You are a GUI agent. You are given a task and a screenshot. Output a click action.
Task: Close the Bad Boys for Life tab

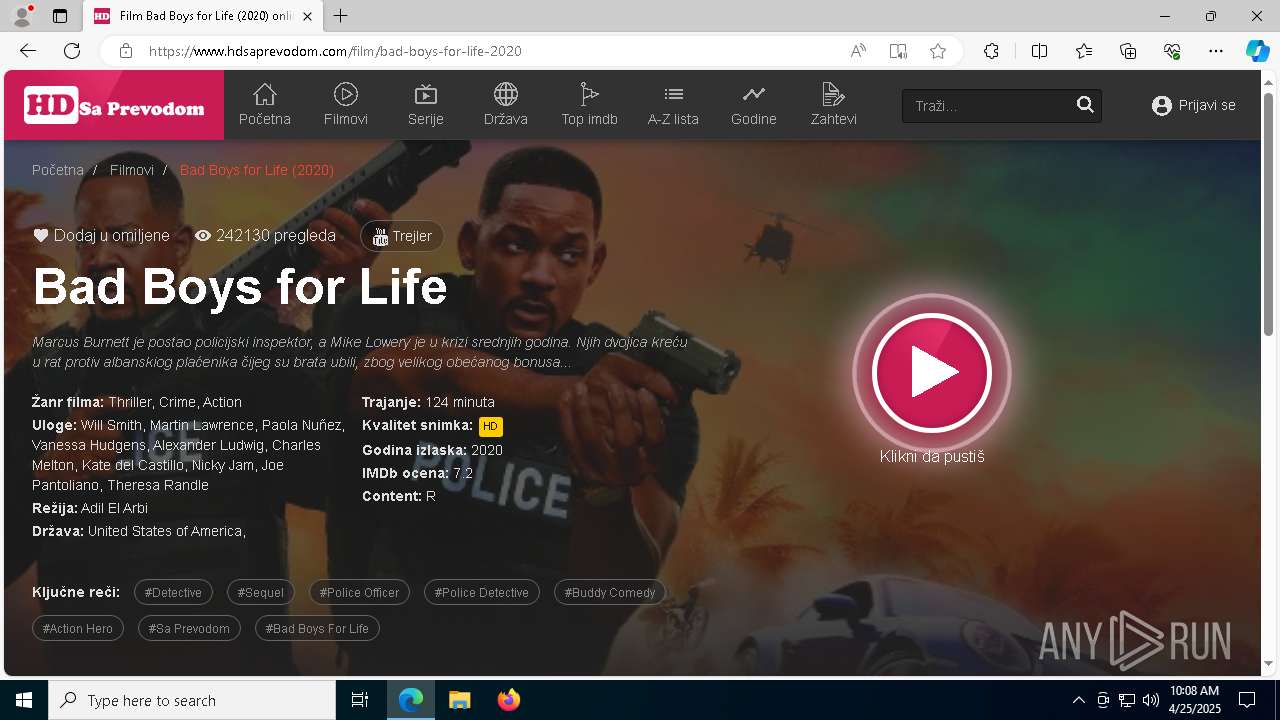tap(308, 16)
